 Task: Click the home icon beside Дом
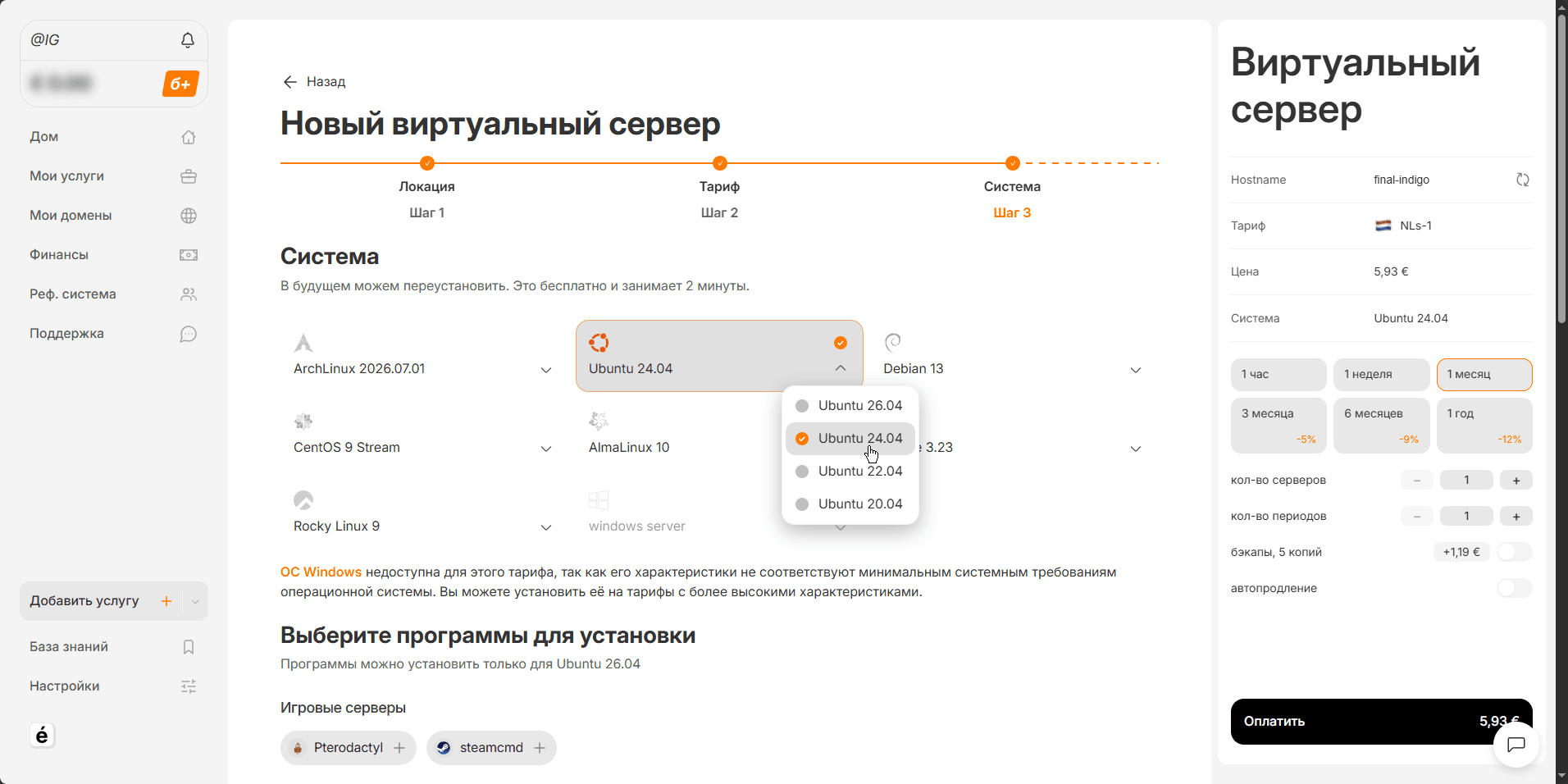[189, 137]
